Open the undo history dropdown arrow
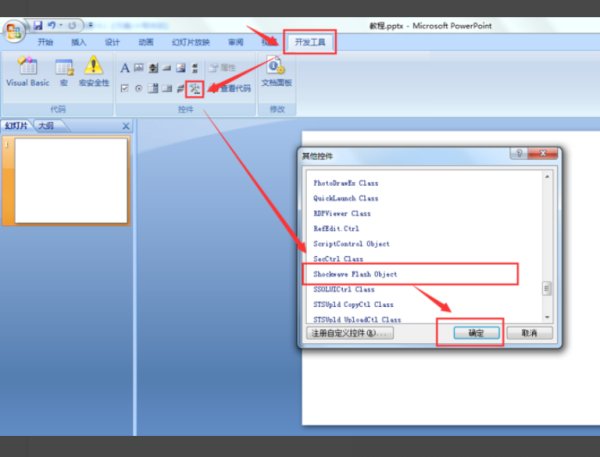 (x=61, y=25)
